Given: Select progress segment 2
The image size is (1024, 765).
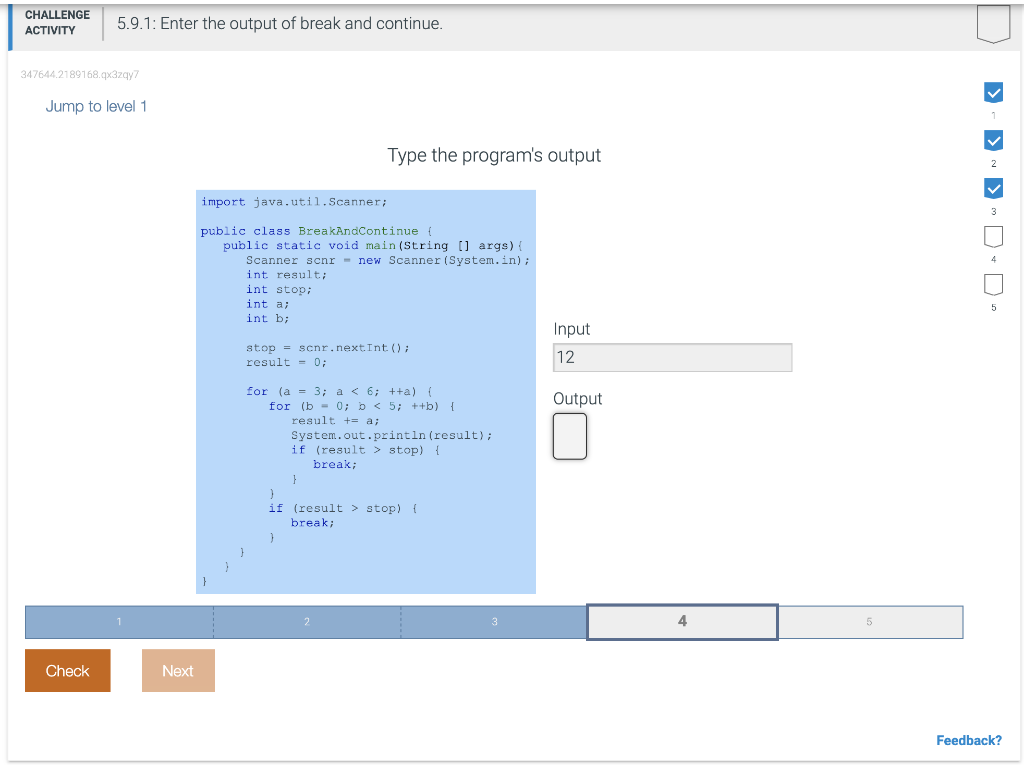Looking at the screenshot, I should pos(306,621).
